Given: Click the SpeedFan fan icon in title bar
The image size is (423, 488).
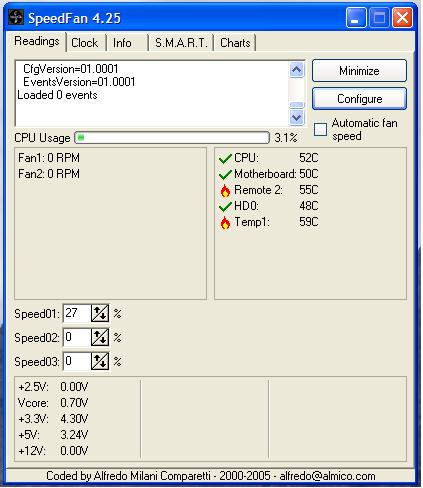Looking at the screenshot, I should coord(16,17).
